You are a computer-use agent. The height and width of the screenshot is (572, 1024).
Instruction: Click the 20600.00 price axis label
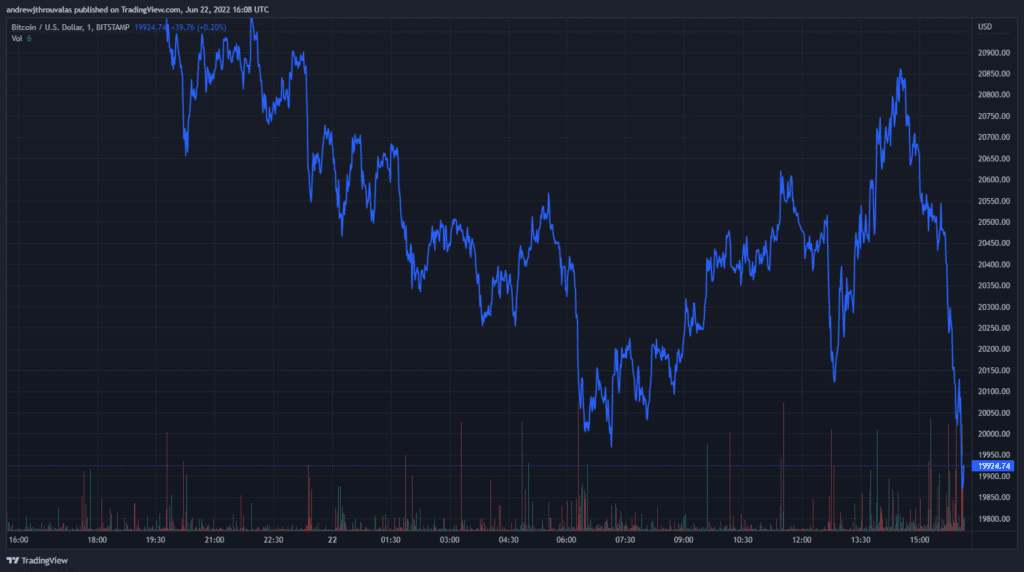click(994, 180)
